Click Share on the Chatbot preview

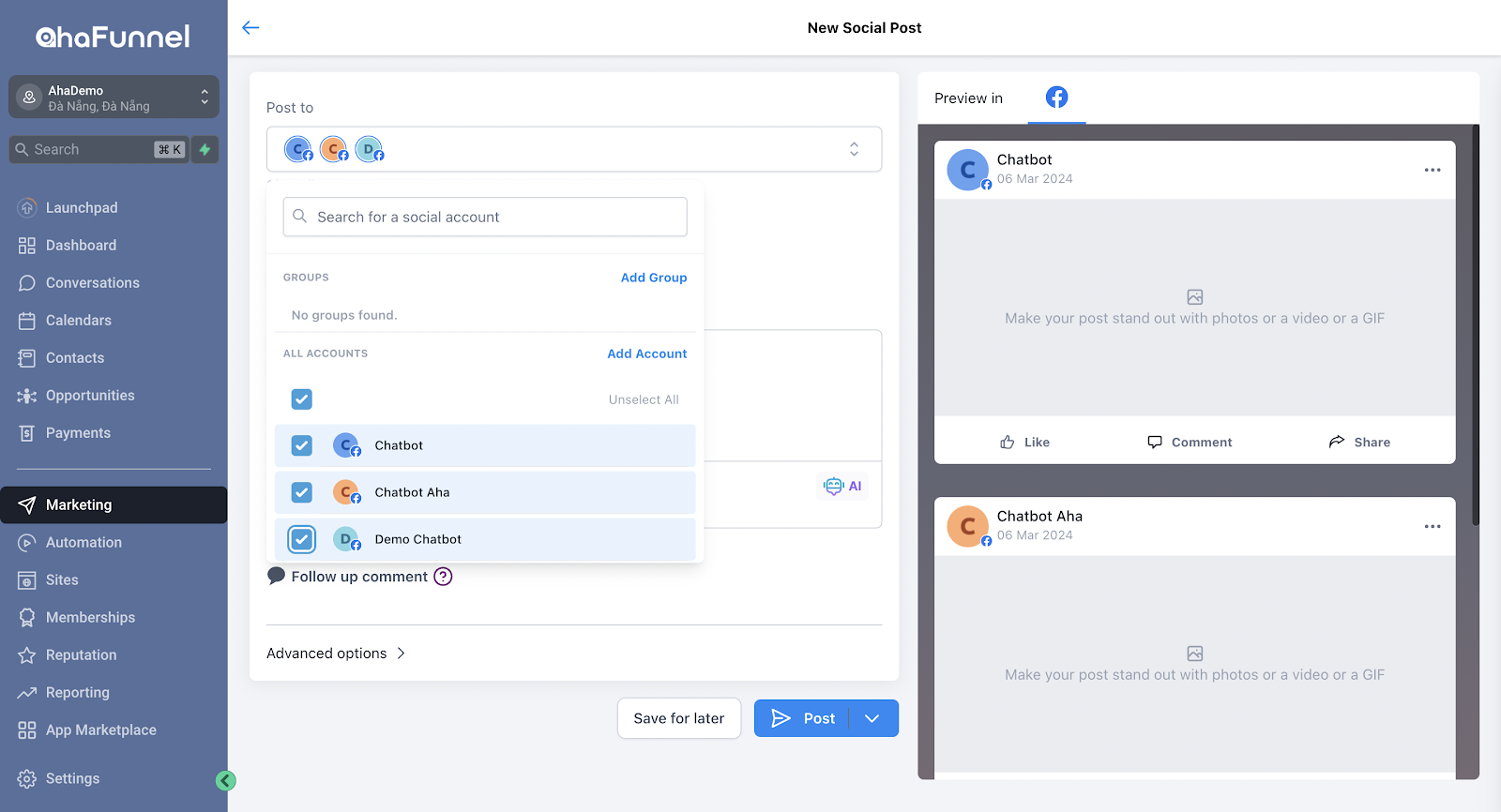pos(1359,442)
